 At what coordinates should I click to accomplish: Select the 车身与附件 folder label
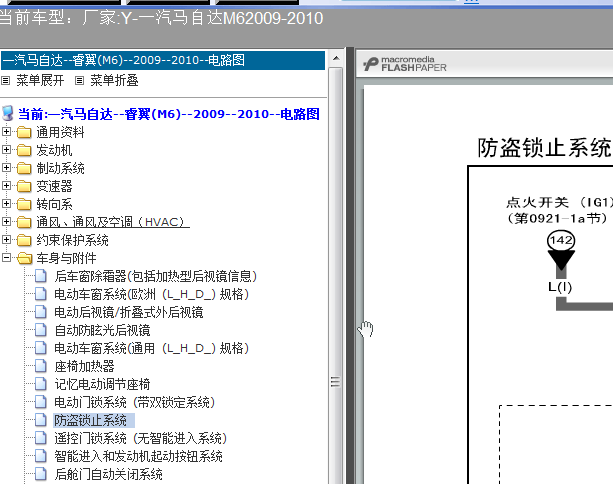pos(66,258)
